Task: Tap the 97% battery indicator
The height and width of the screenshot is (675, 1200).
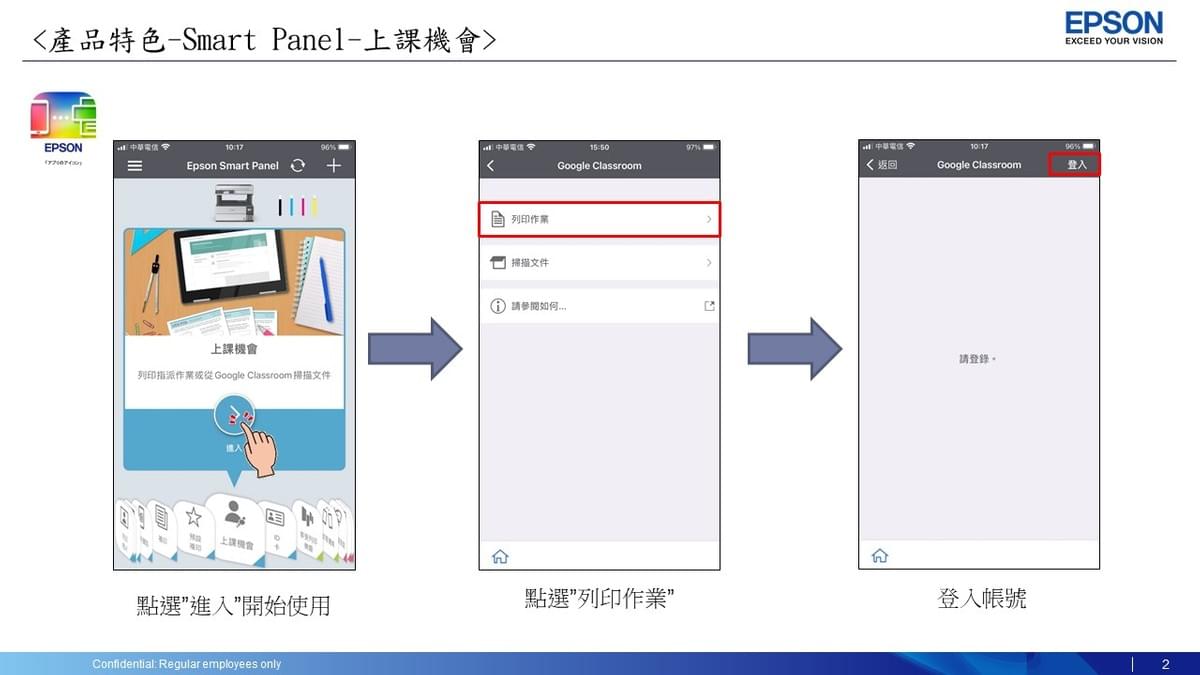Action: tap(701, 147)
